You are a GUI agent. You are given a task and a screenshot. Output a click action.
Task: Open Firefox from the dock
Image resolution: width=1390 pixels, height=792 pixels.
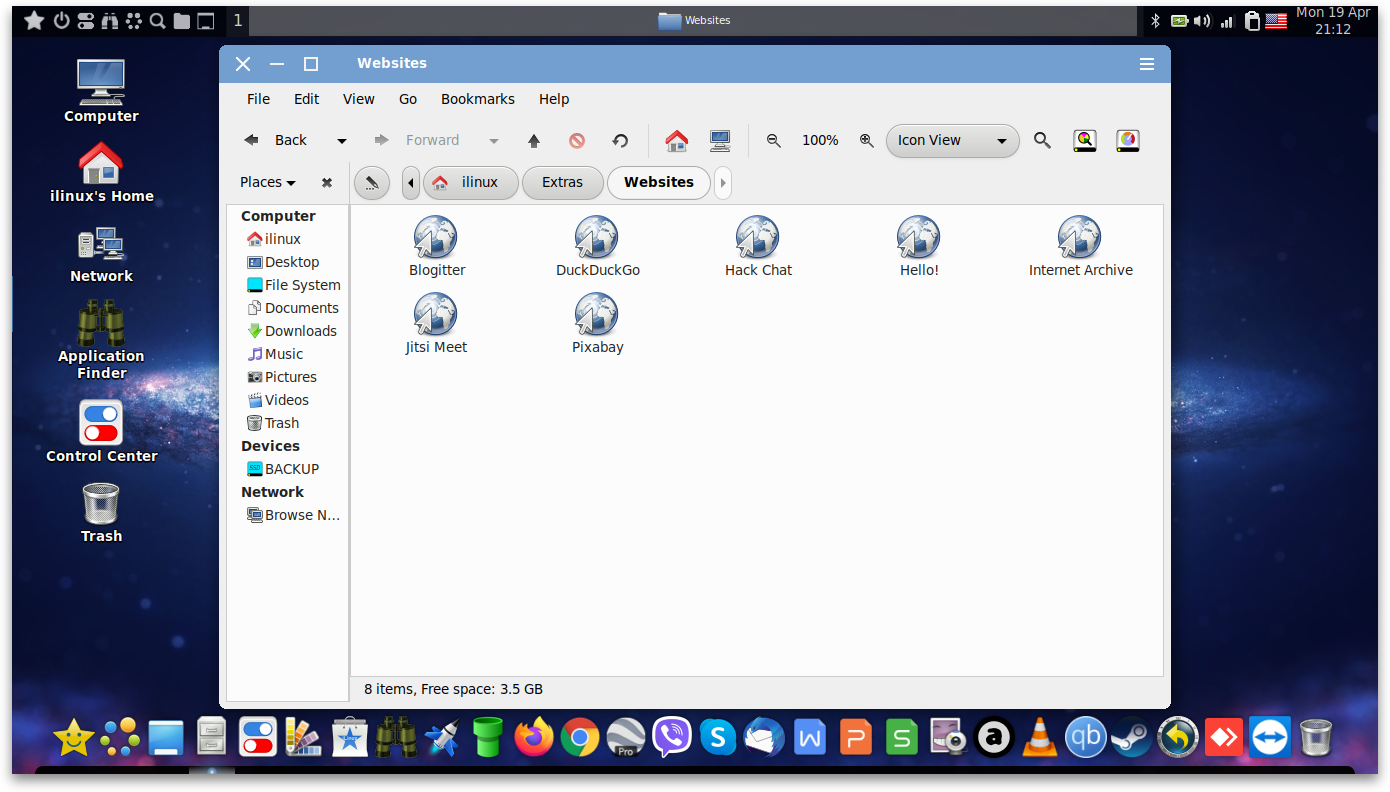pyautogui.click(x=534, y=738)
